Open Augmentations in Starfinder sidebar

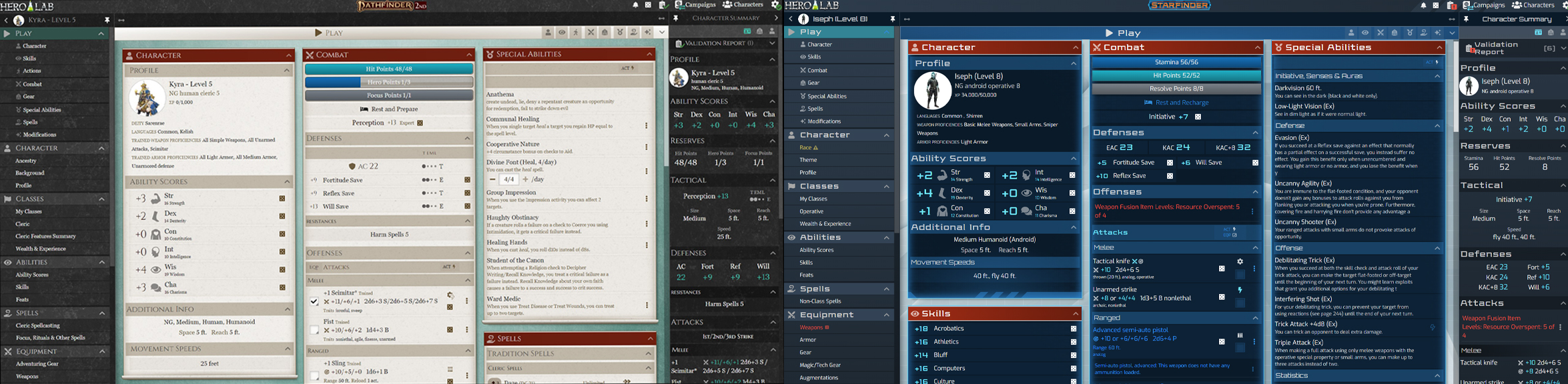tap(819, 378)
